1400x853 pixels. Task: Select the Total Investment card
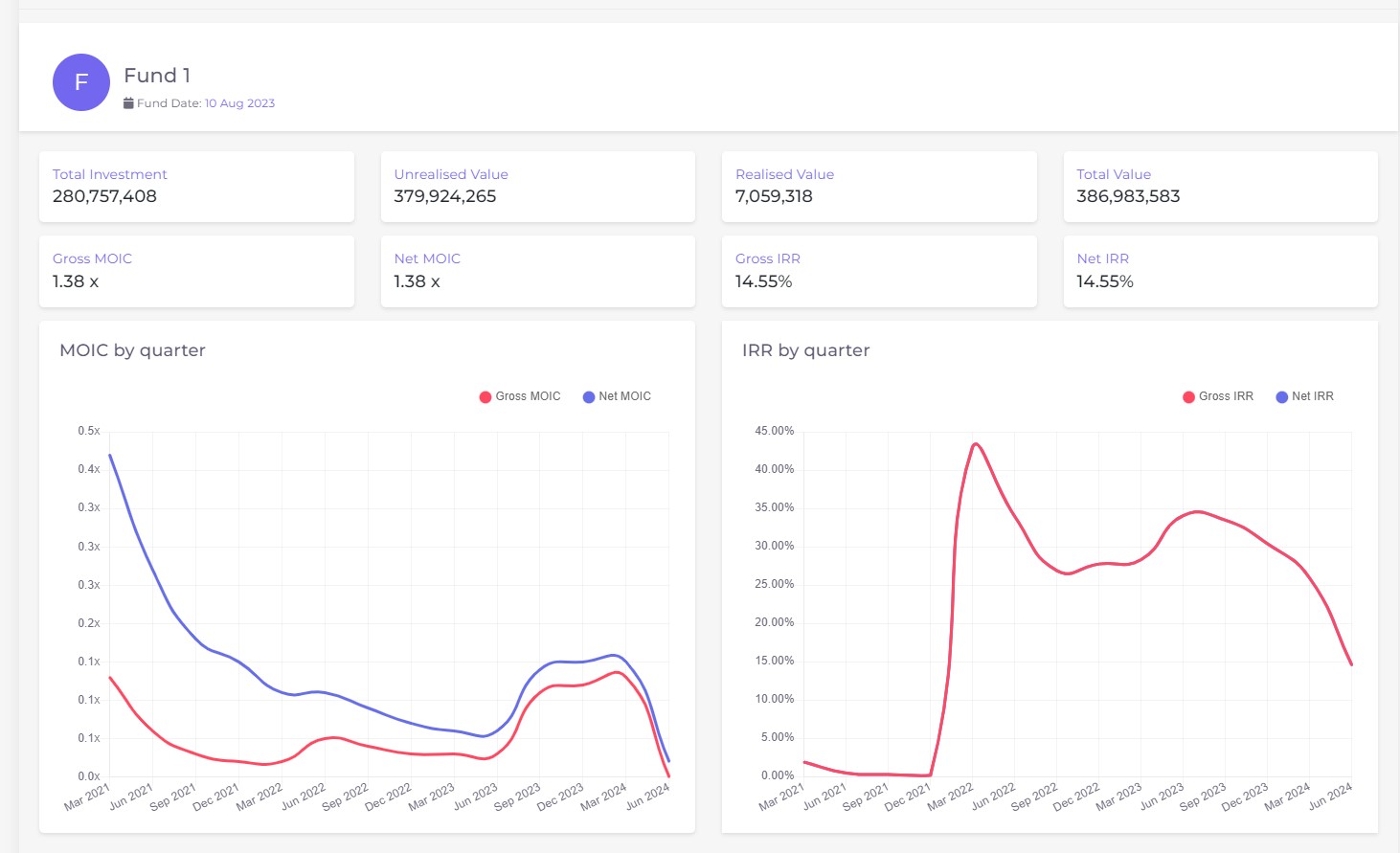(x=196, y=187)
